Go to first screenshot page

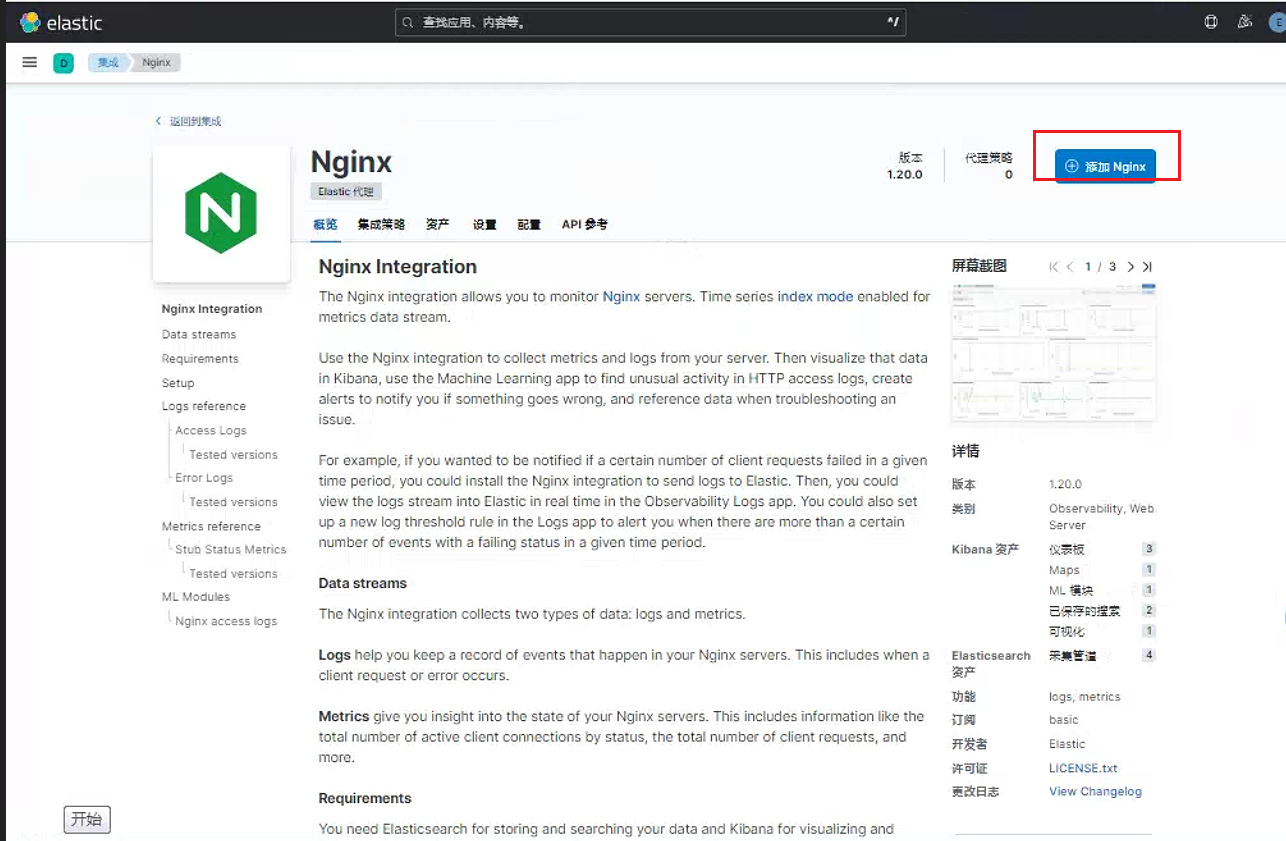(1053, 267)
